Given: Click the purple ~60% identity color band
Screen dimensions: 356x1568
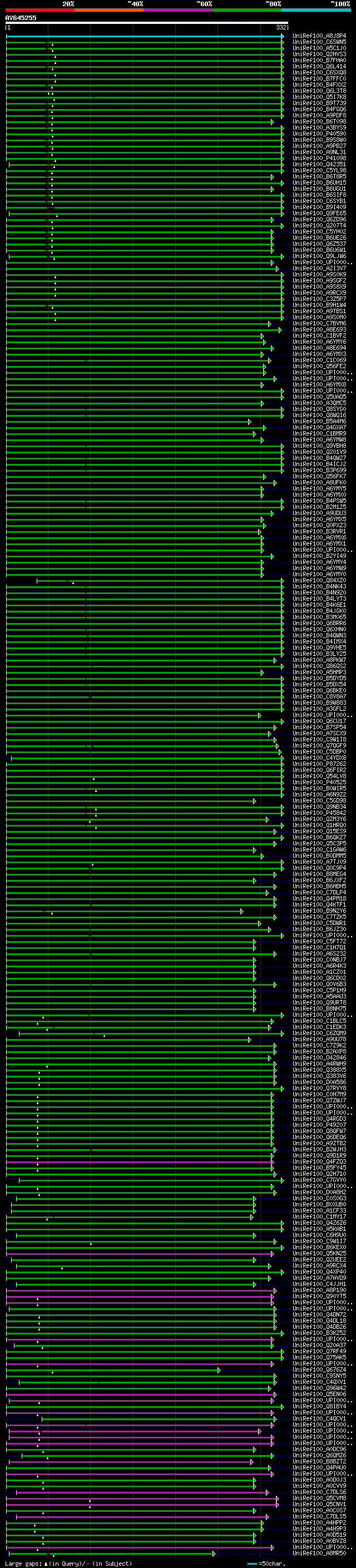Looking at the screenshot, I should coord(177,10).
